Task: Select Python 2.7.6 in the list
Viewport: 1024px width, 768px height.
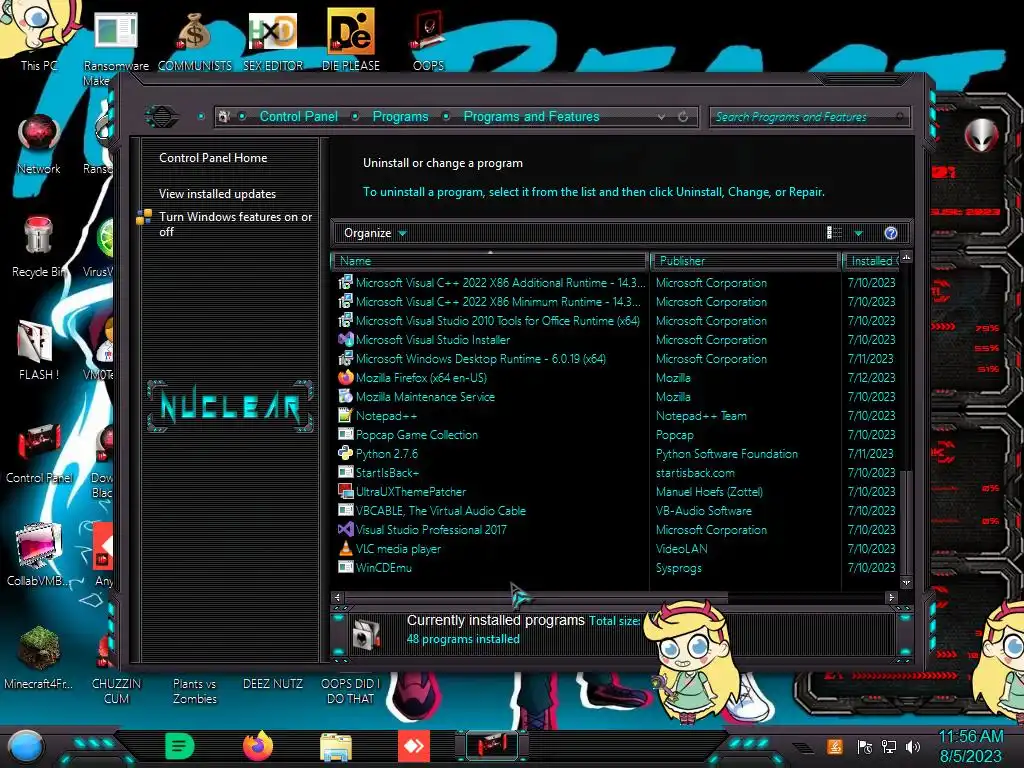Action: pyautogui.click(x=617, y=453)
